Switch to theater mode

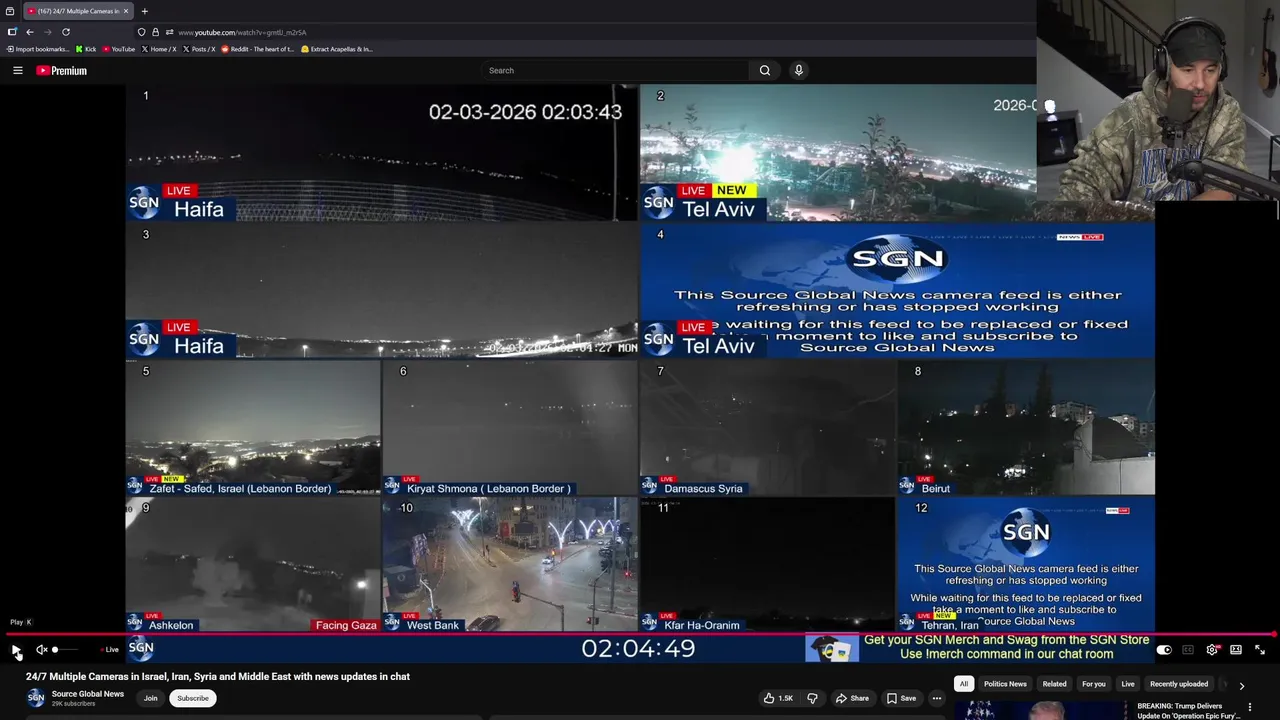pos(1236,650)
